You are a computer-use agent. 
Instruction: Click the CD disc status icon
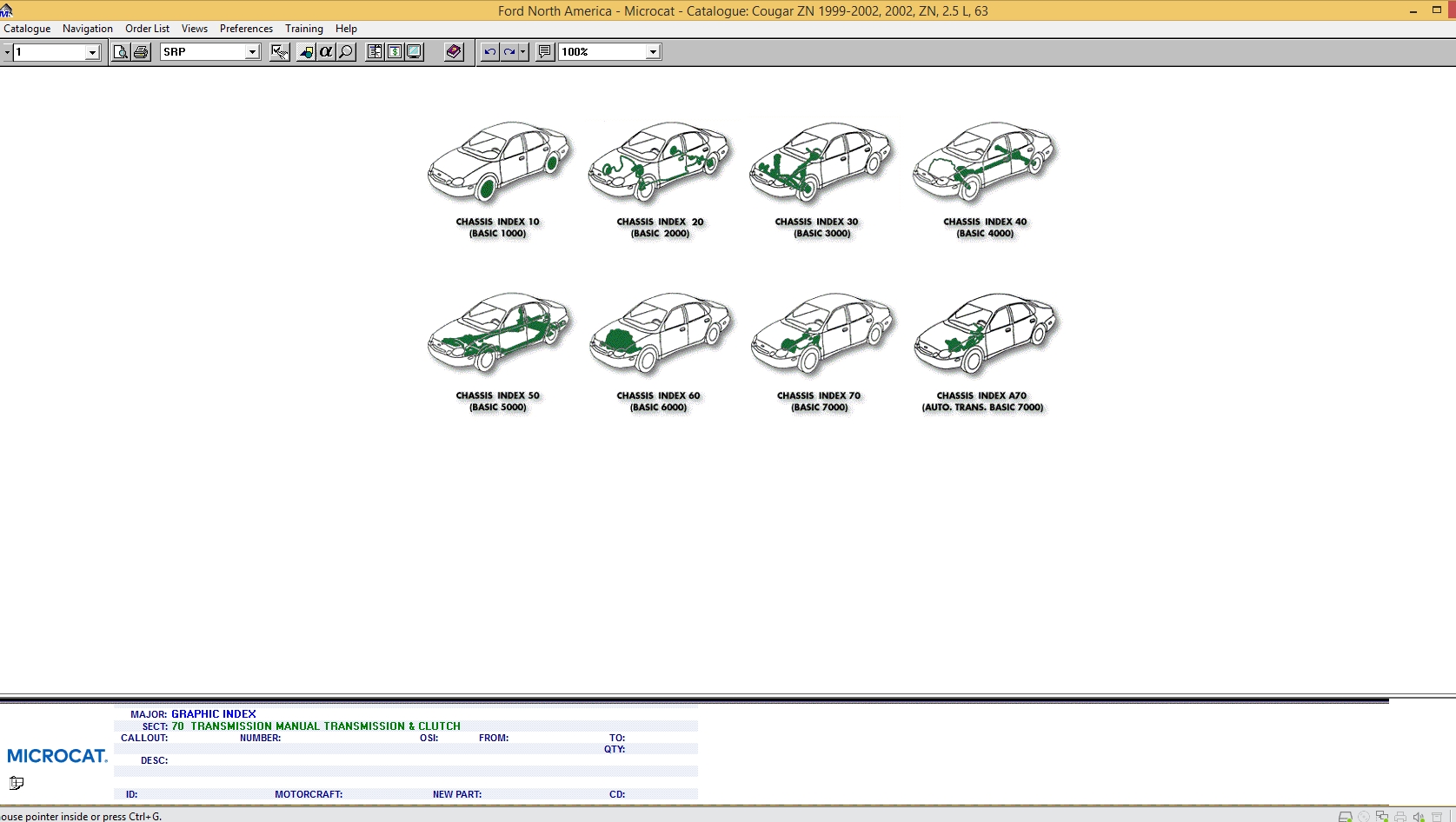click(x=1364, y=817)
